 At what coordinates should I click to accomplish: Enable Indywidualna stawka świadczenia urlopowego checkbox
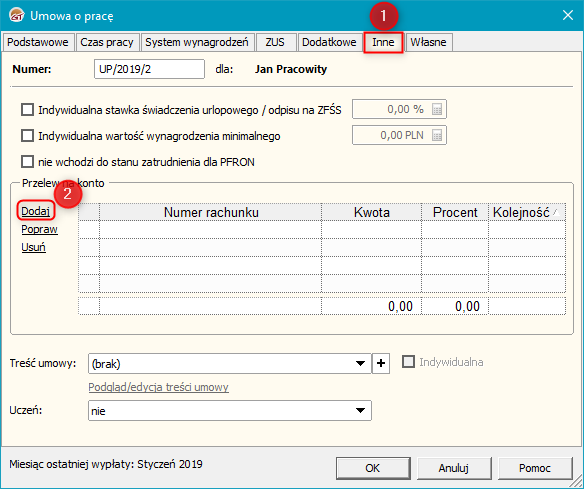[27, 110]
